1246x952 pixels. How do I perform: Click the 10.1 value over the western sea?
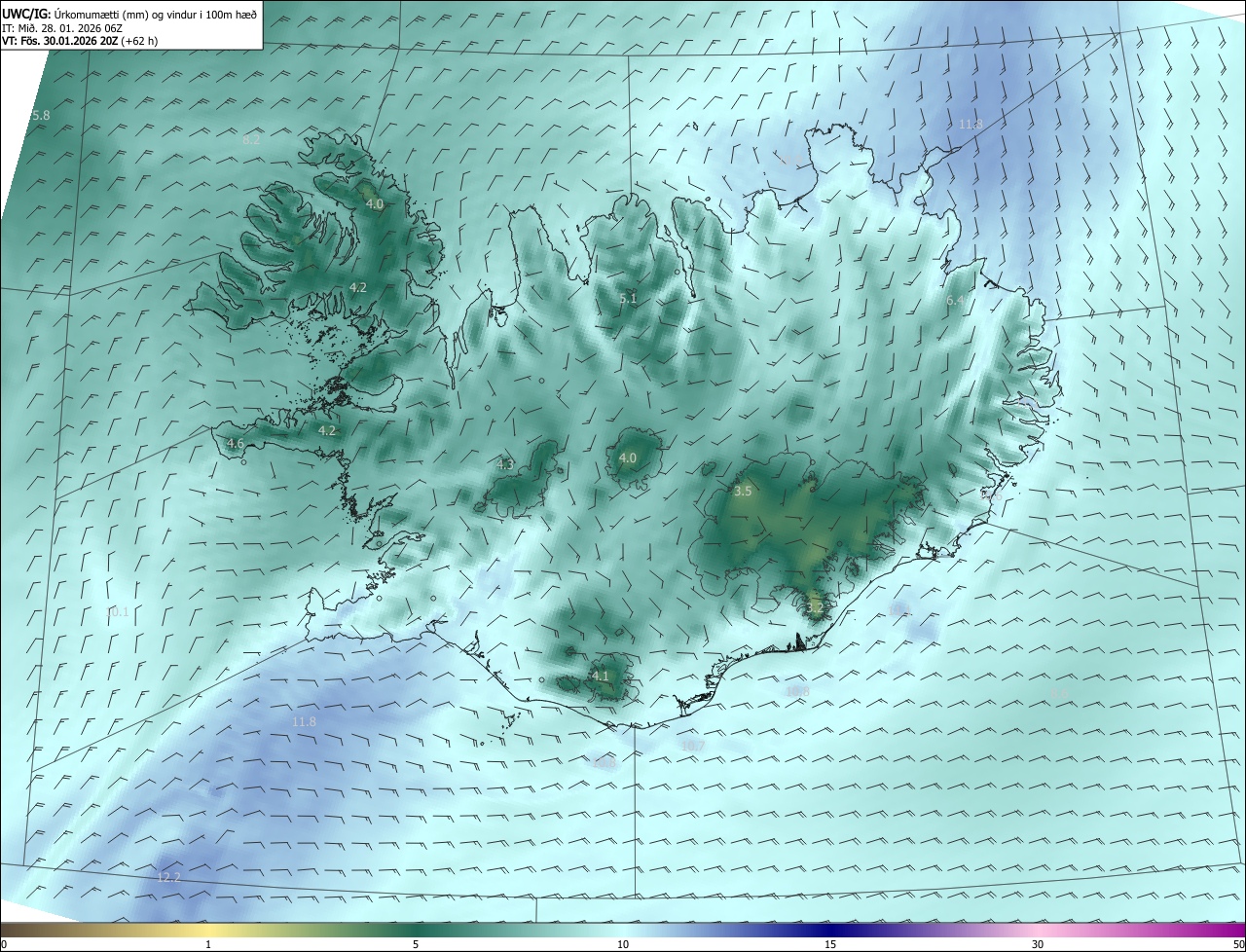(x=117, y=612)
